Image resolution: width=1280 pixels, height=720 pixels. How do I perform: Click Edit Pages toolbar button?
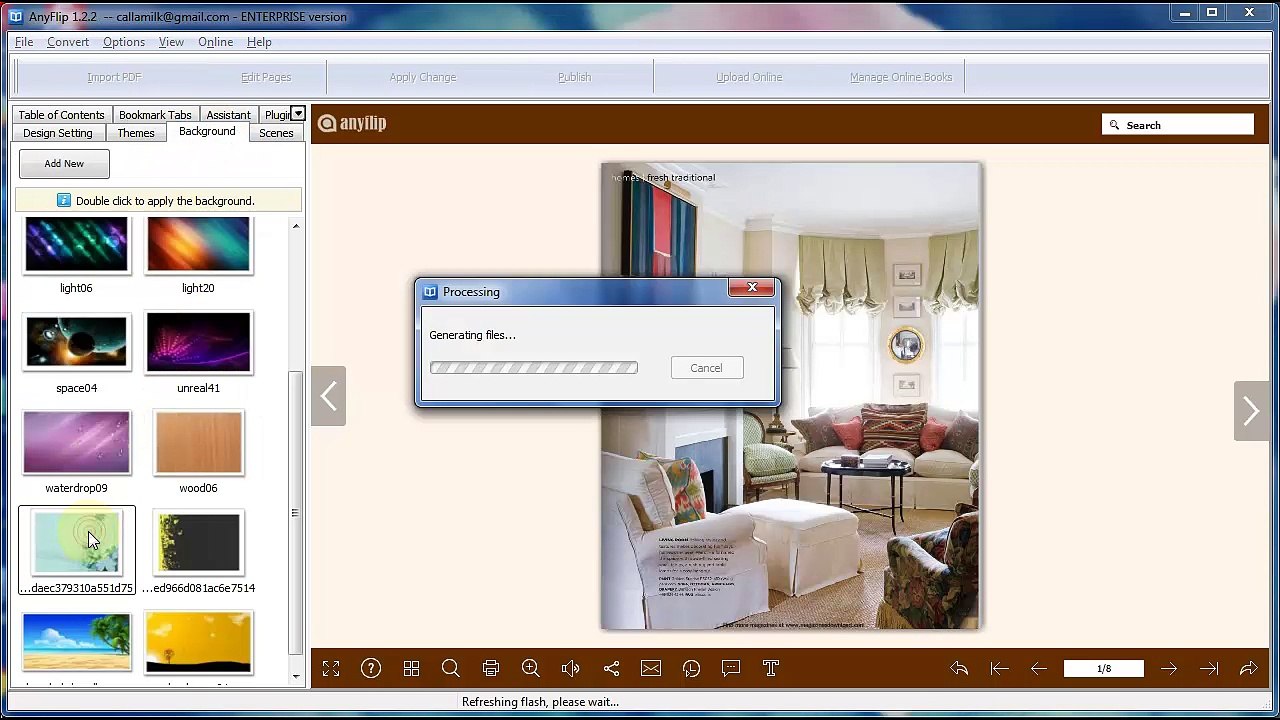266,77
